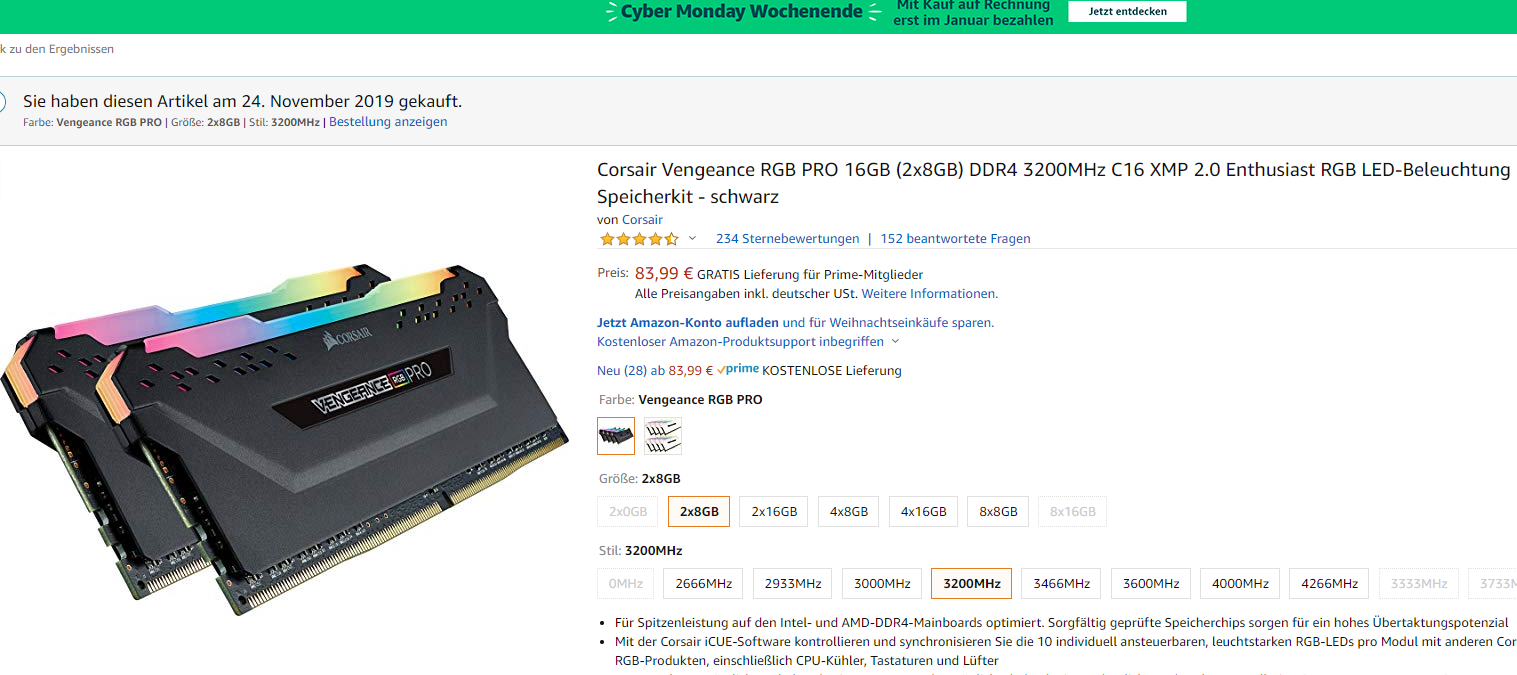Choose the 4x8GB size option
Screen dimensions: 1517x675
849,511
